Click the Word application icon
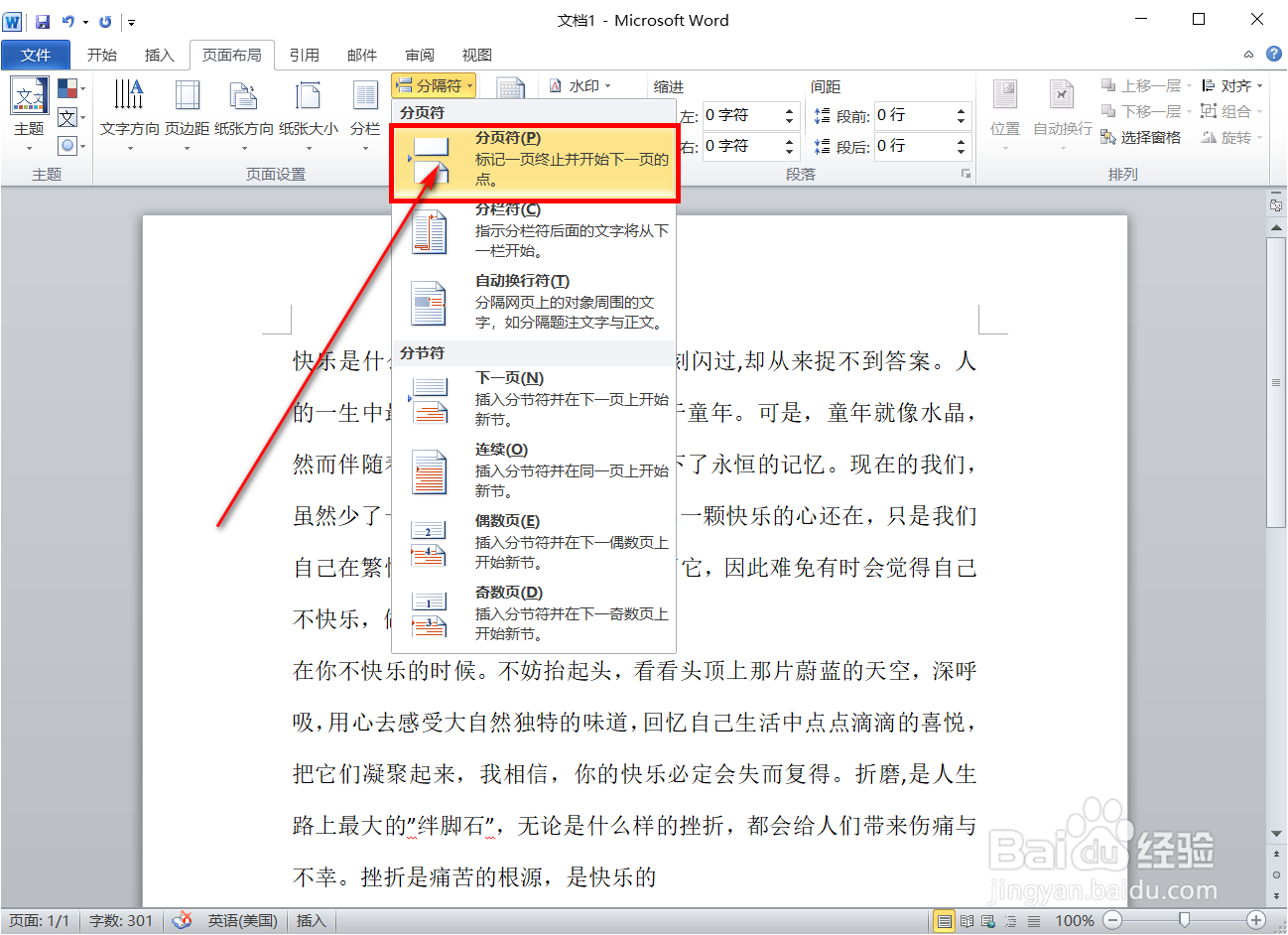 (x=12, y=21)
